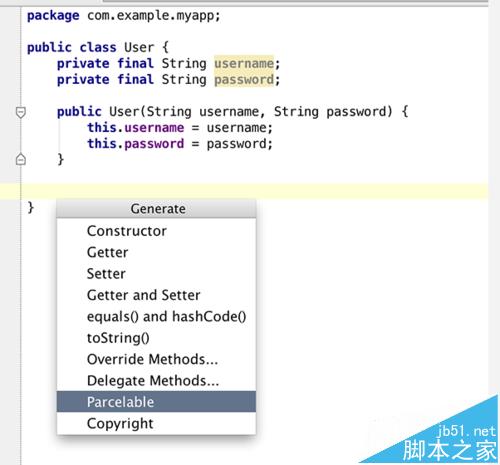Click this.password in the constructor
This screenshot has height=465, width=500.
[x=135, y=144]
